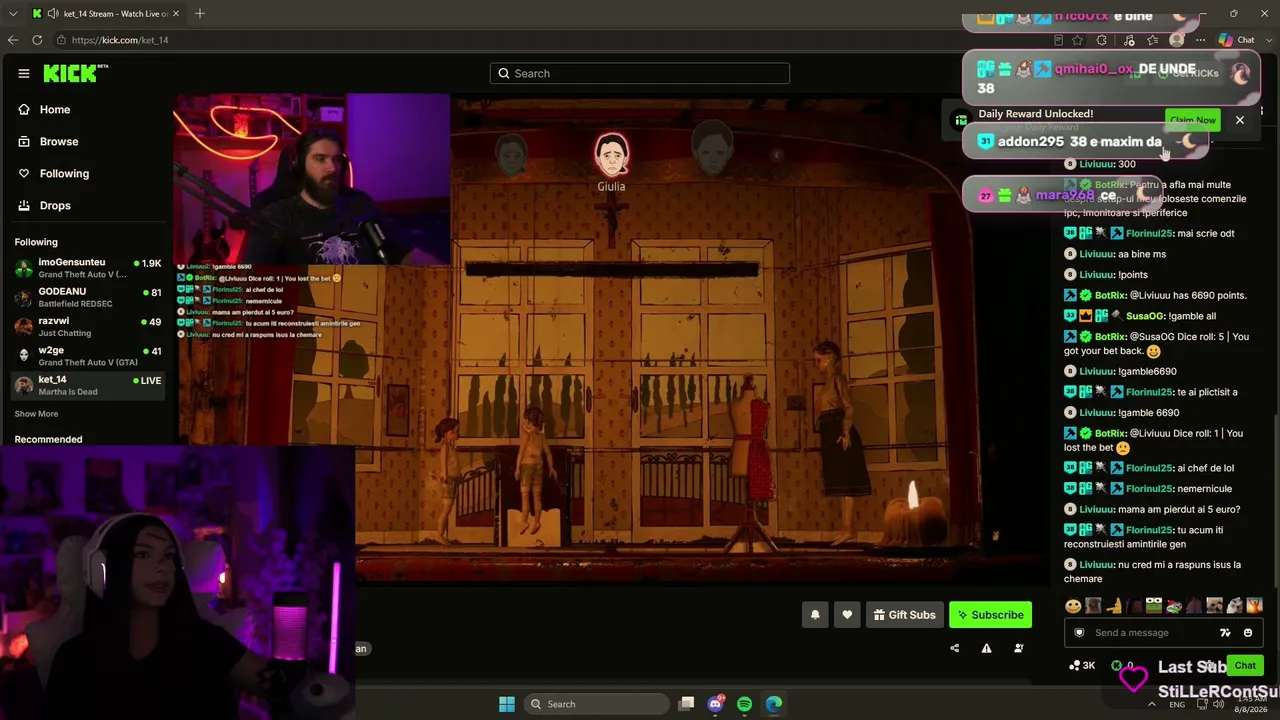This screenshot has height=720, width=1280.
Task: Open the browser profile avatar
Action: (1177, 40)
